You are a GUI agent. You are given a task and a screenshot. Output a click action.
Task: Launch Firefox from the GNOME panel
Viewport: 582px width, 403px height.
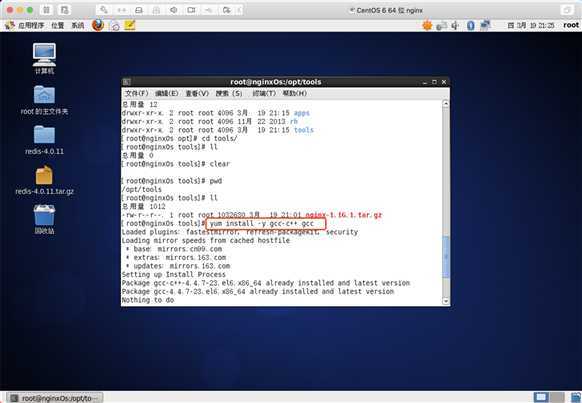pos(98,25)
